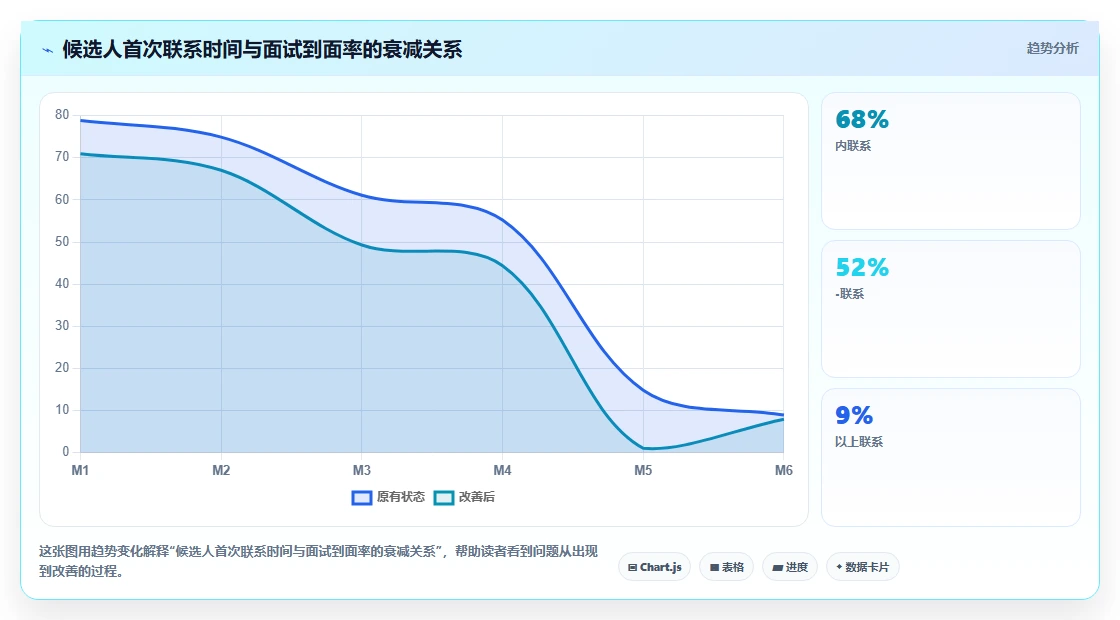Viewport: 1120px width, 620px height.
Task: Click the 趋势分析 label in header
Action: point(1052,49)
